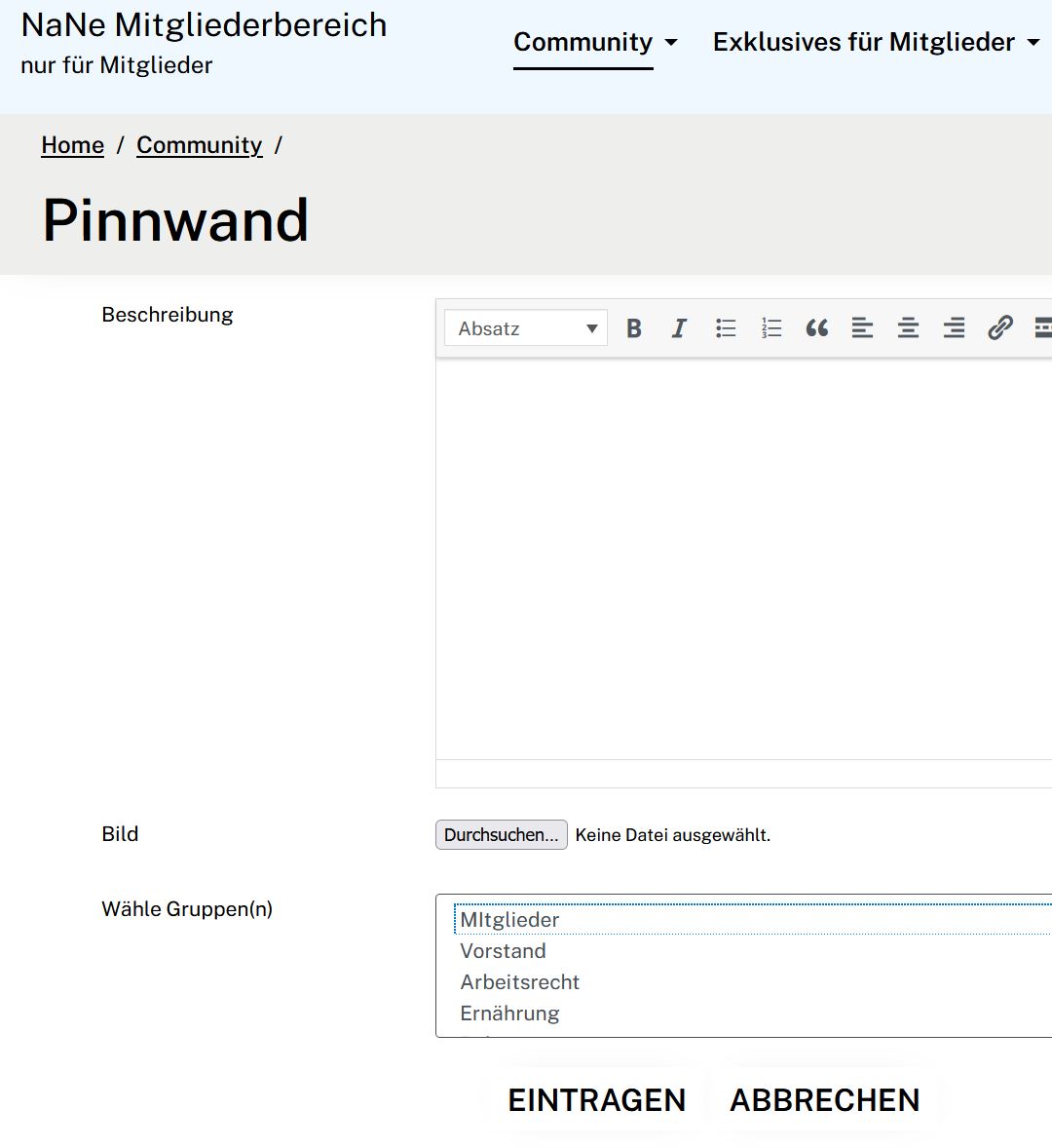
Task: Select the Vorstand group option
Action: coord(503,950)
